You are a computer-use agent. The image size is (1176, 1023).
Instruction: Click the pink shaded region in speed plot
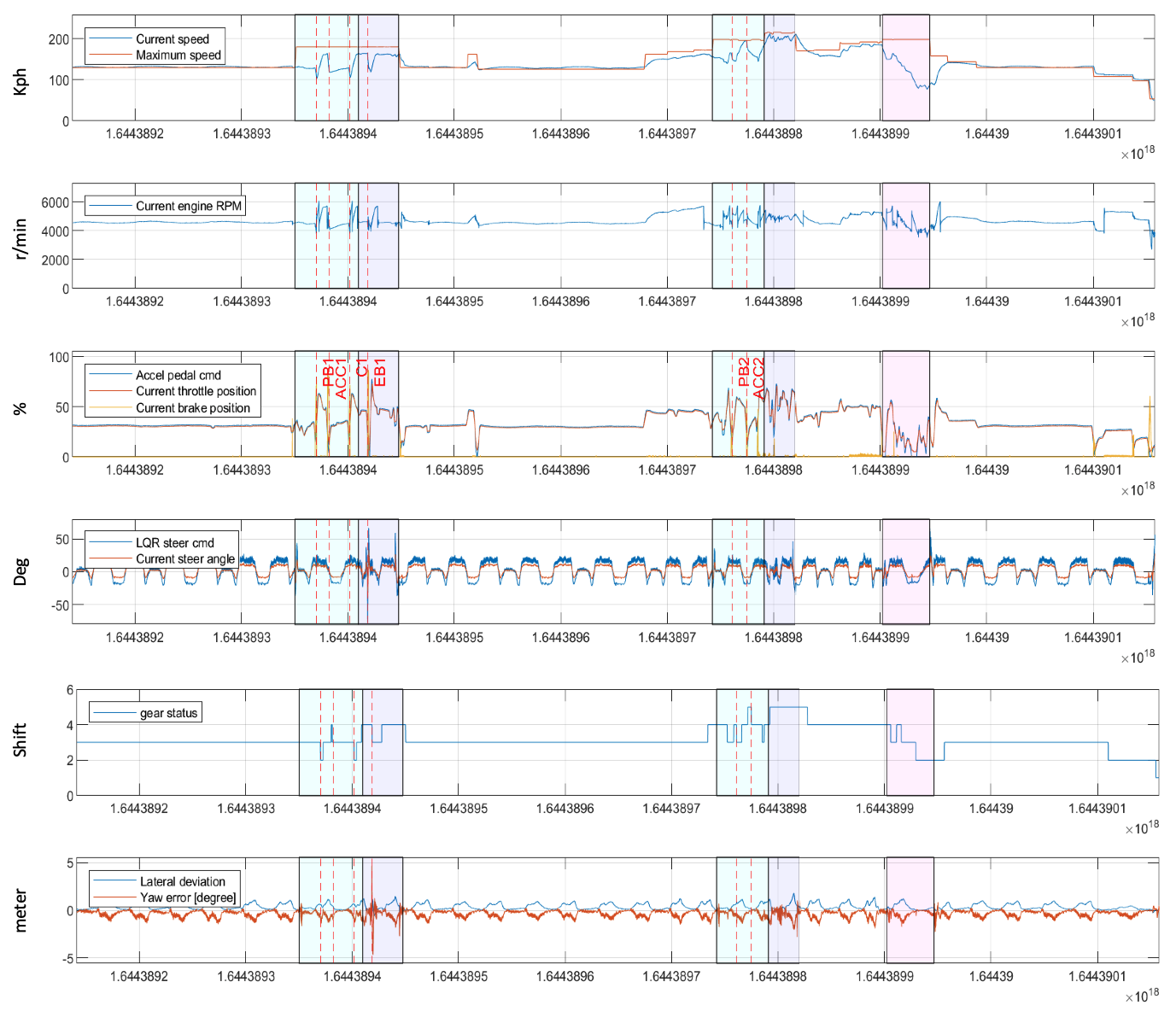[905, 94]
